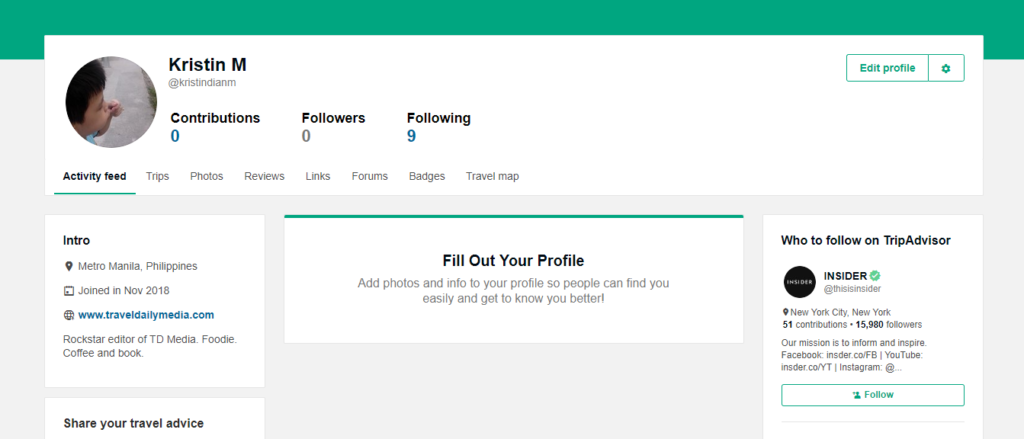Click the Following count of 9
Screen dimensions: 1024x439
pyautogui.click(x=411, y=136)
